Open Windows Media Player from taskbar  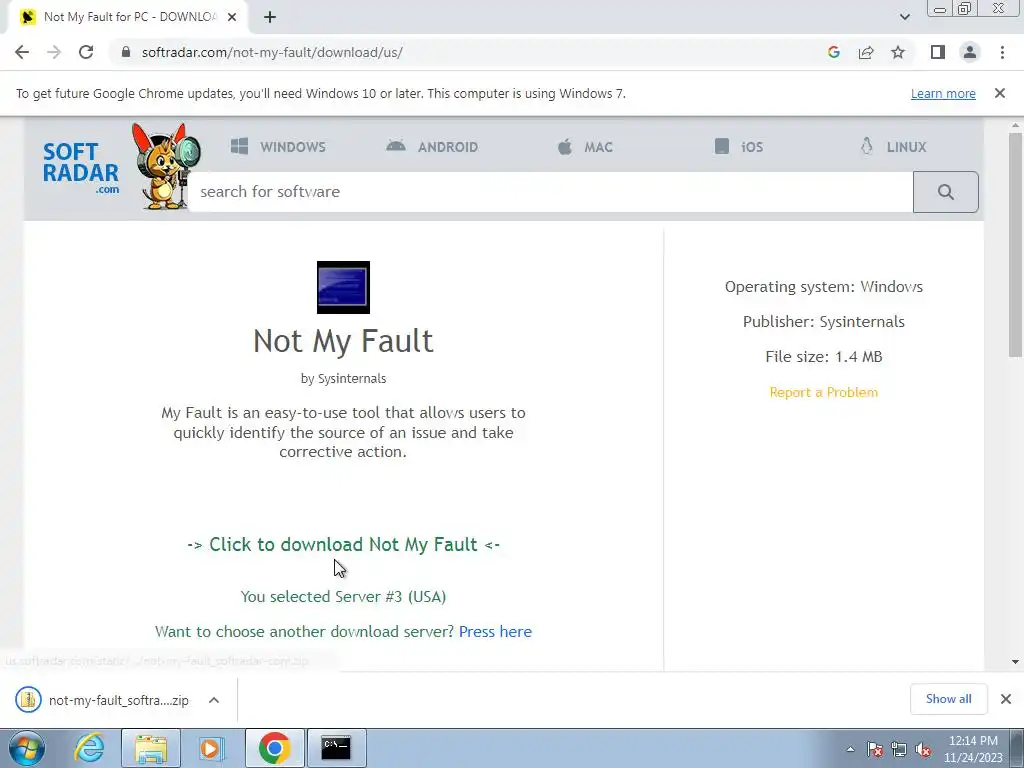pos(212,748)
